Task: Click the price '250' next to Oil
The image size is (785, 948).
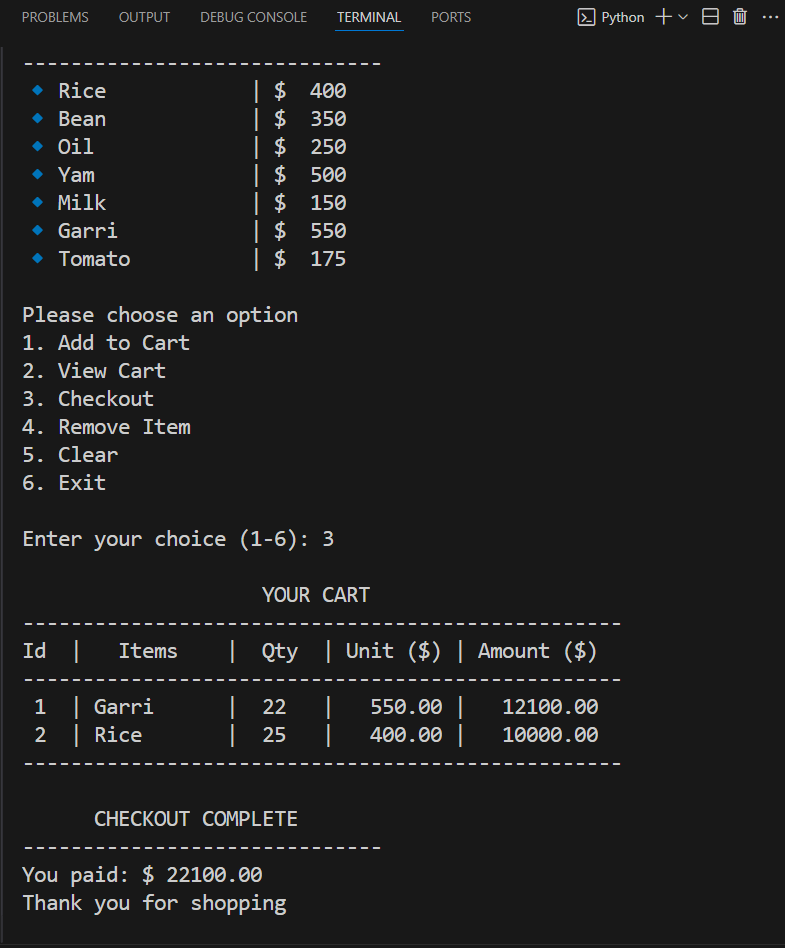Action: point(328,147)
